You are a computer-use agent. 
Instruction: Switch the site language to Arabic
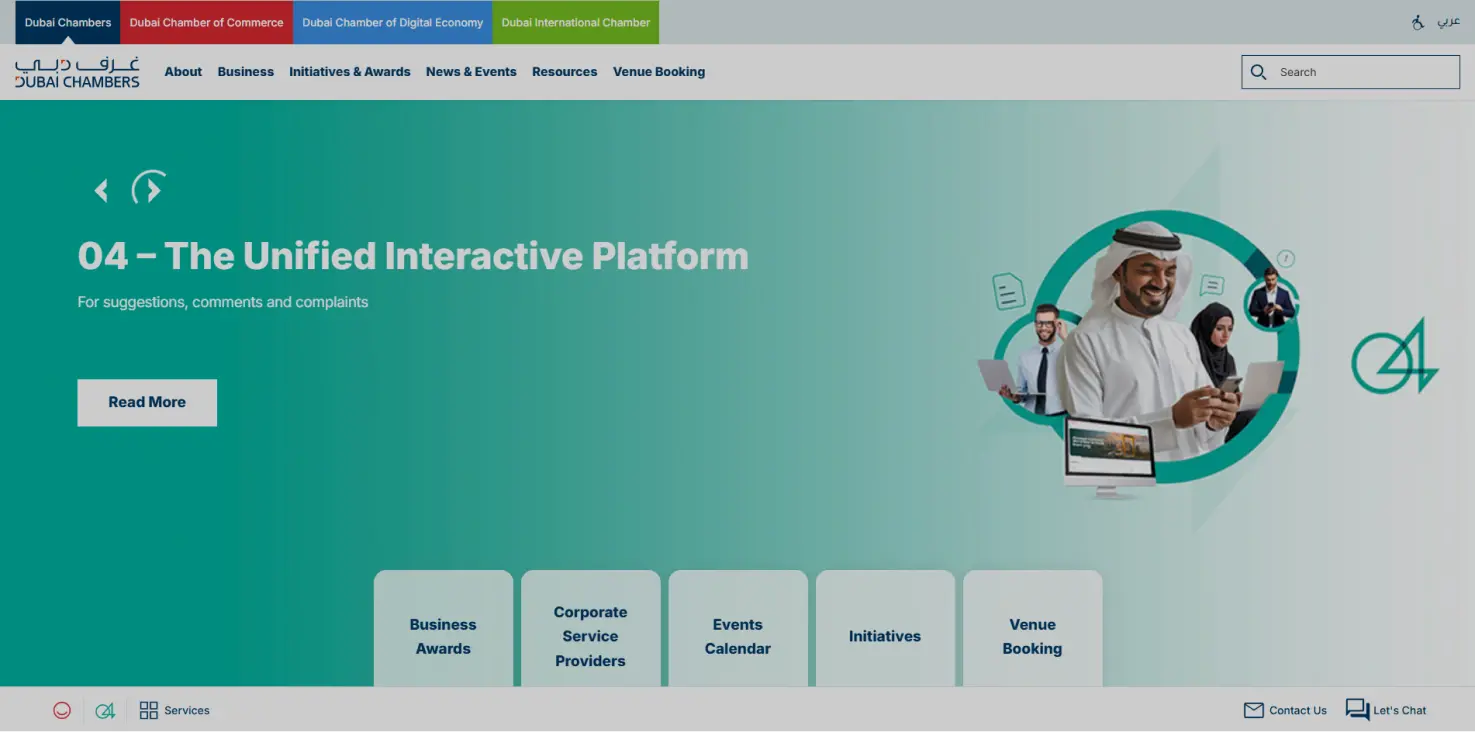1449,22
